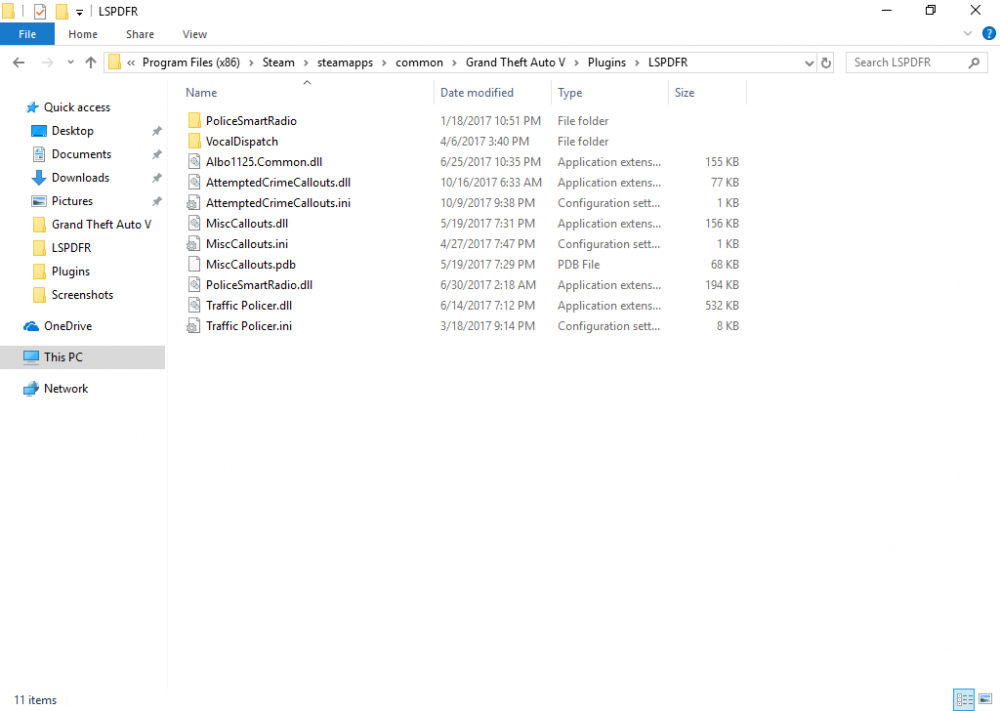The width and height of the screenshot is (1000, 711).
Task: Select the PoliceSmartRadio.dll file icon
Action: coord(195,284)
